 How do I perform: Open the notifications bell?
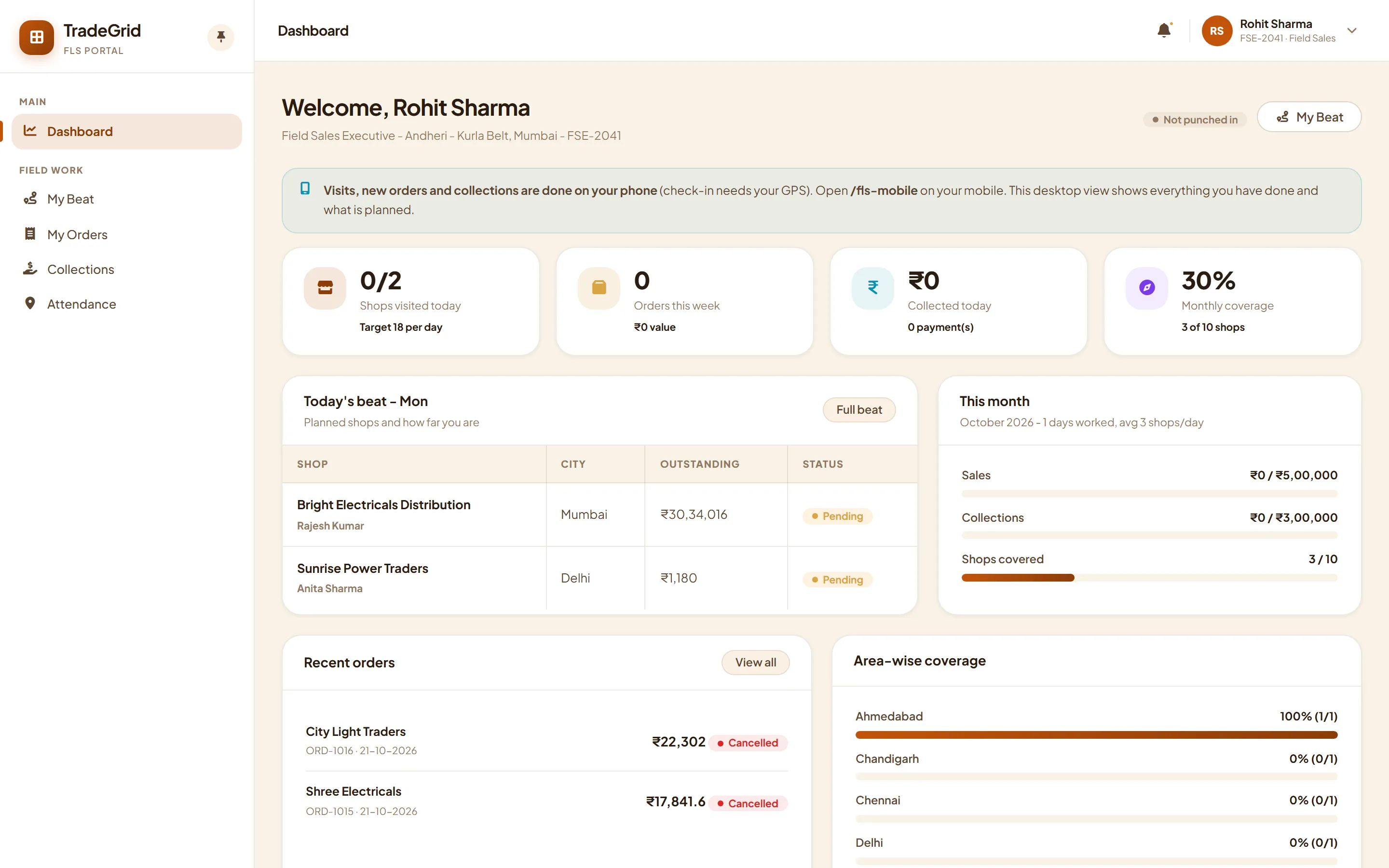(1164, 30)
